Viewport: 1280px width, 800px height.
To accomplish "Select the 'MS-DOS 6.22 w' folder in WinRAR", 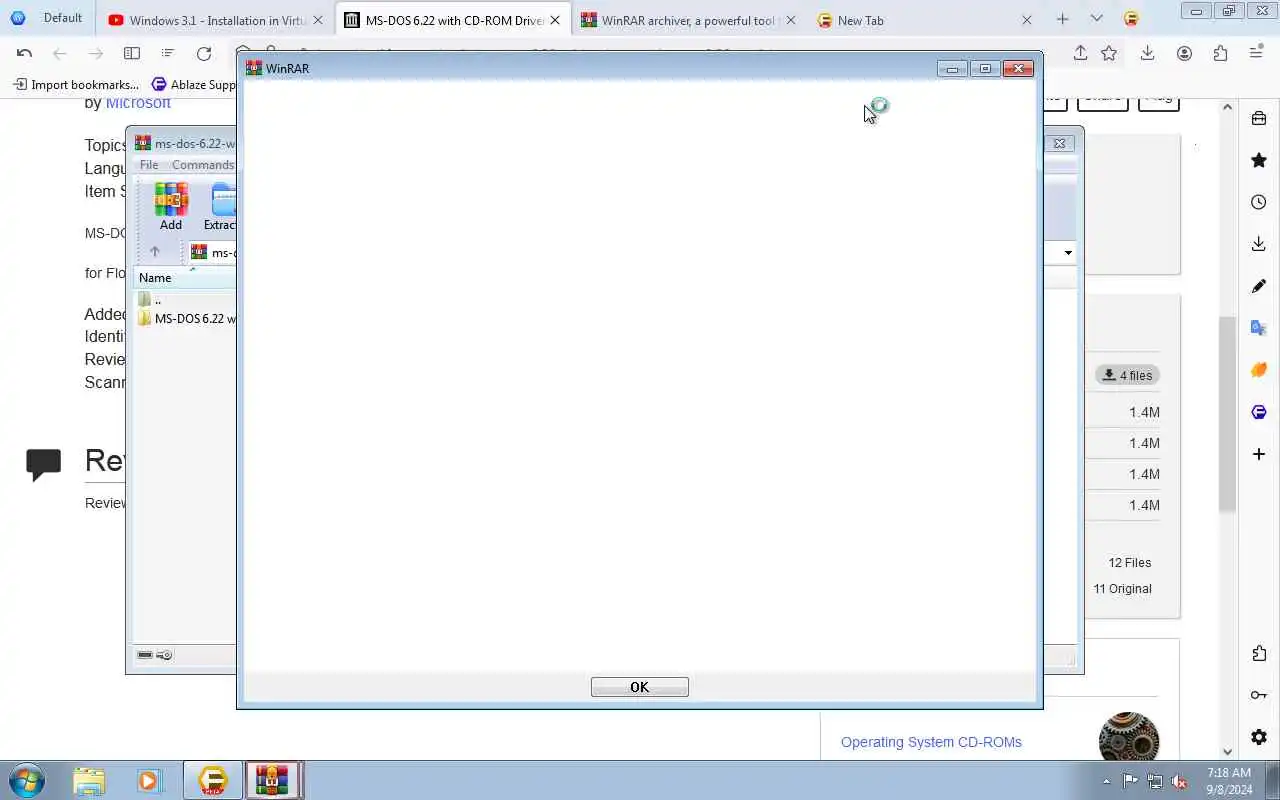I will (187, 318).
